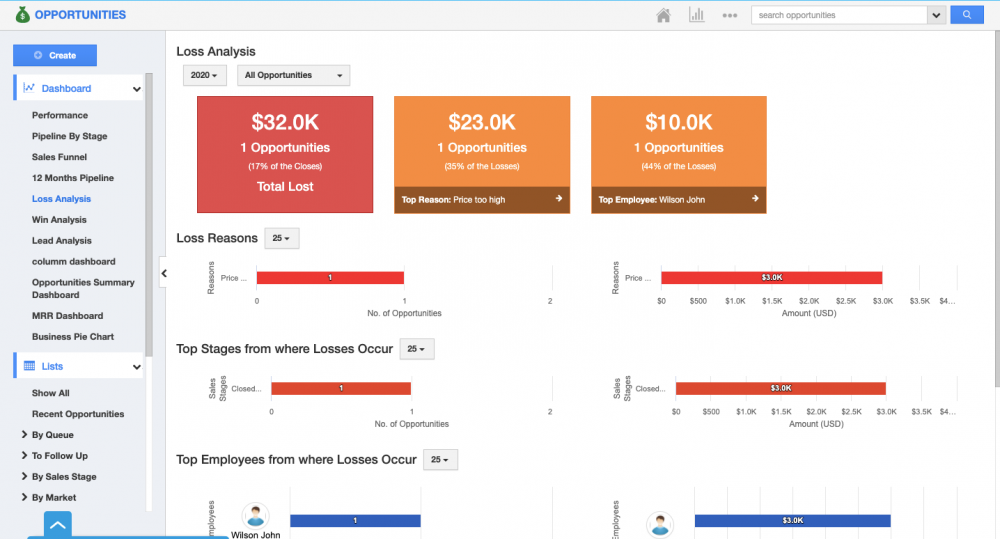Viewport: 1000px width, 539px height.
Task: Select Sales Funnel in the sidebar
Action: tap(59, 157)
